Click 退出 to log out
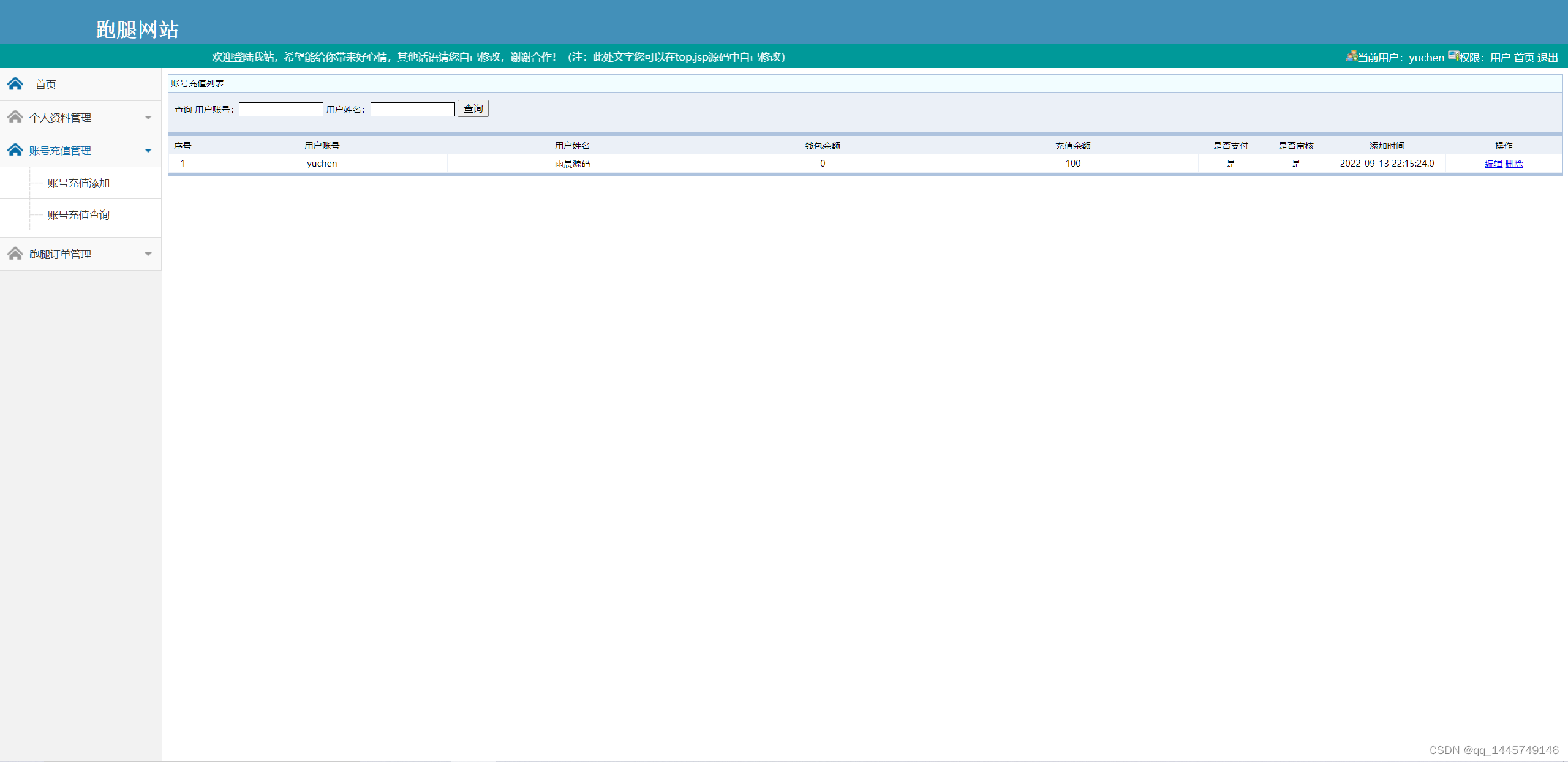The image size is (1568, 762). (1548, 58)
